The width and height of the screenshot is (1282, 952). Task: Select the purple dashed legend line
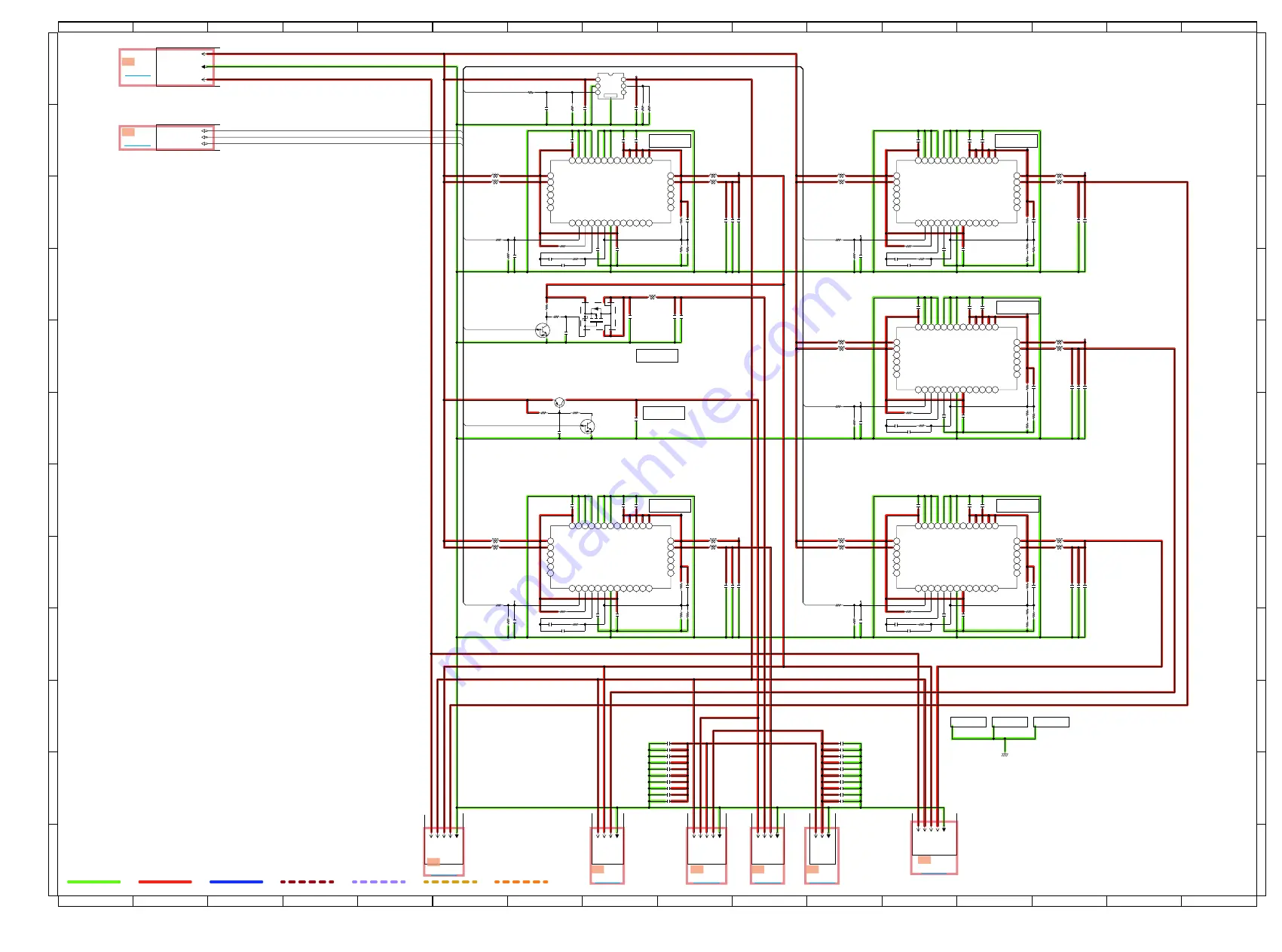click(x=378, y=881)
